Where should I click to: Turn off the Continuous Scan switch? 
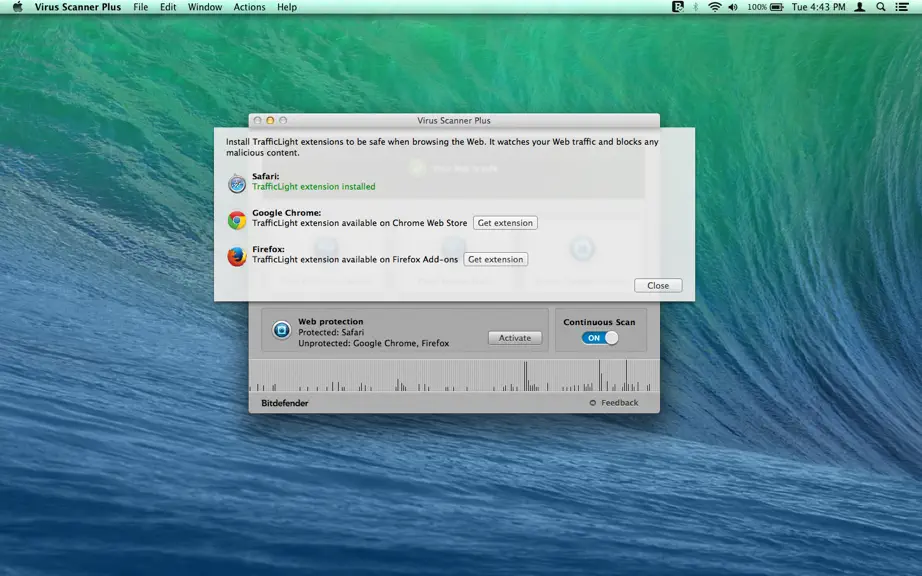(x=600, y=338)
